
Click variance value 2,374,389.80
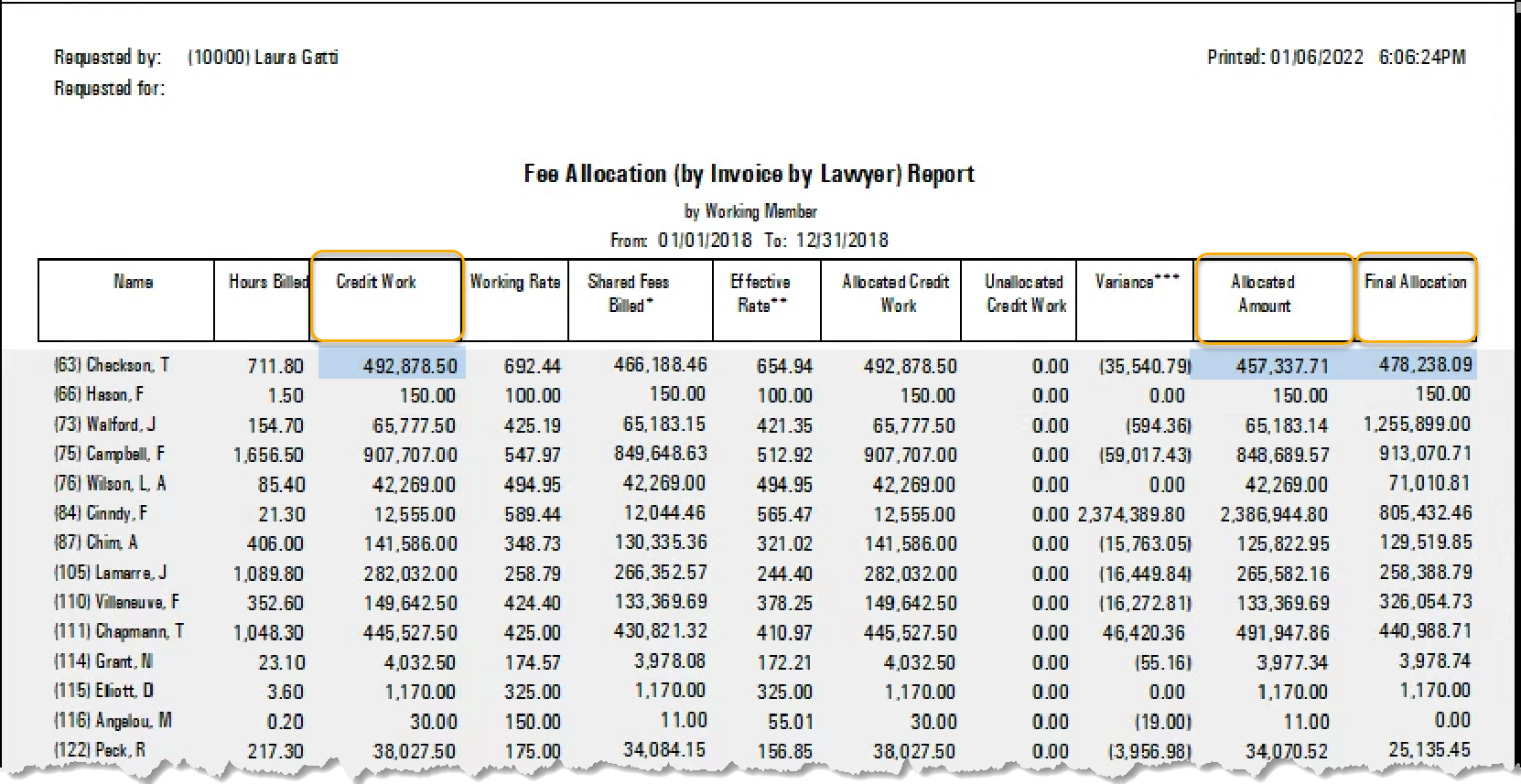1131,514
